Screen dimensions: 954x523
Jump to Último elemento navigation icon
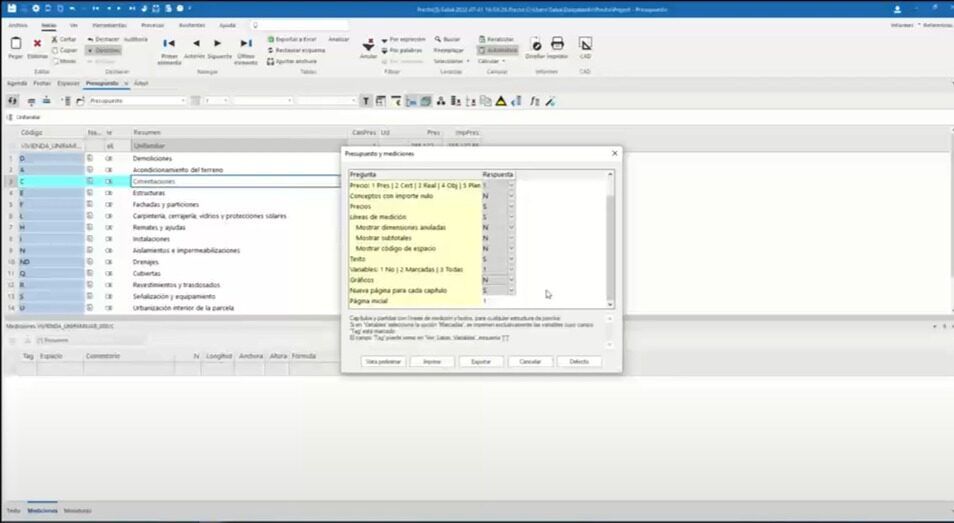(246, 45)
